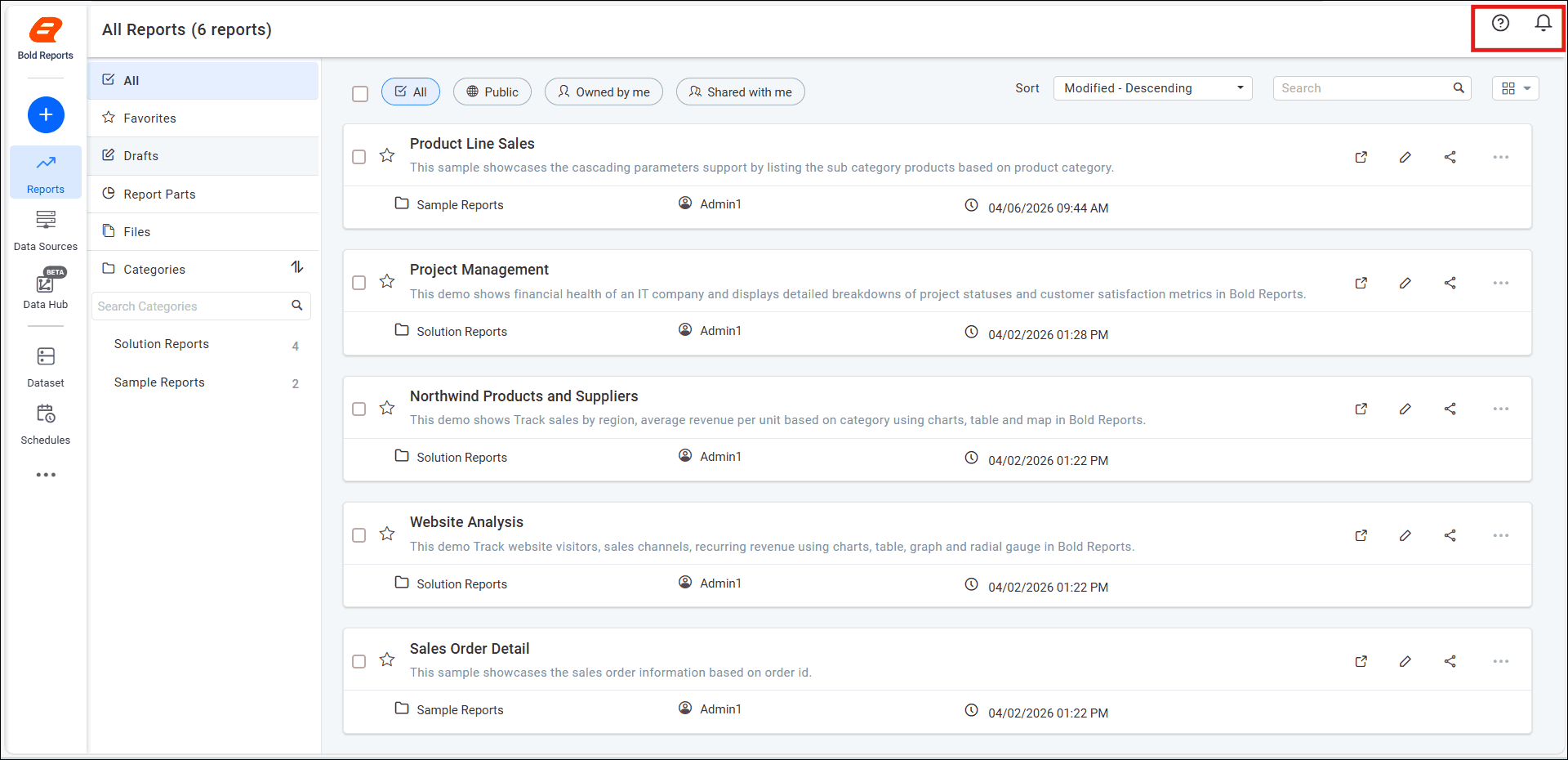Expand the view layout dropdown
This screenshot has height=760, width=1568.
point(1515,88)
